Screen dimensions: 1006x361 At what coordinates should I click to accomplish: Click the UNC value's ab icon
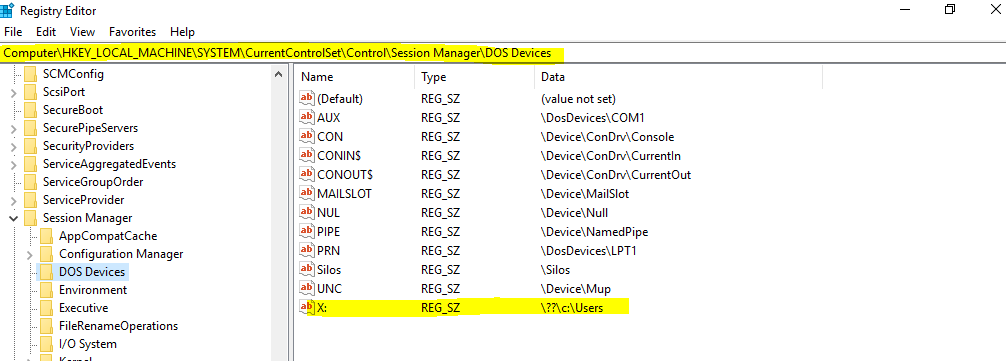307,289
